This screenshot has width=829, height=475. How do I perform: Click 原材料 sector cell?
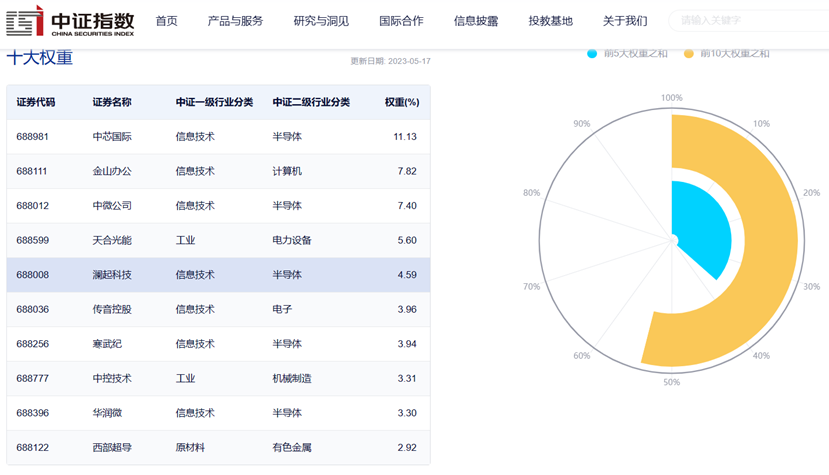(x=190, y=447)
